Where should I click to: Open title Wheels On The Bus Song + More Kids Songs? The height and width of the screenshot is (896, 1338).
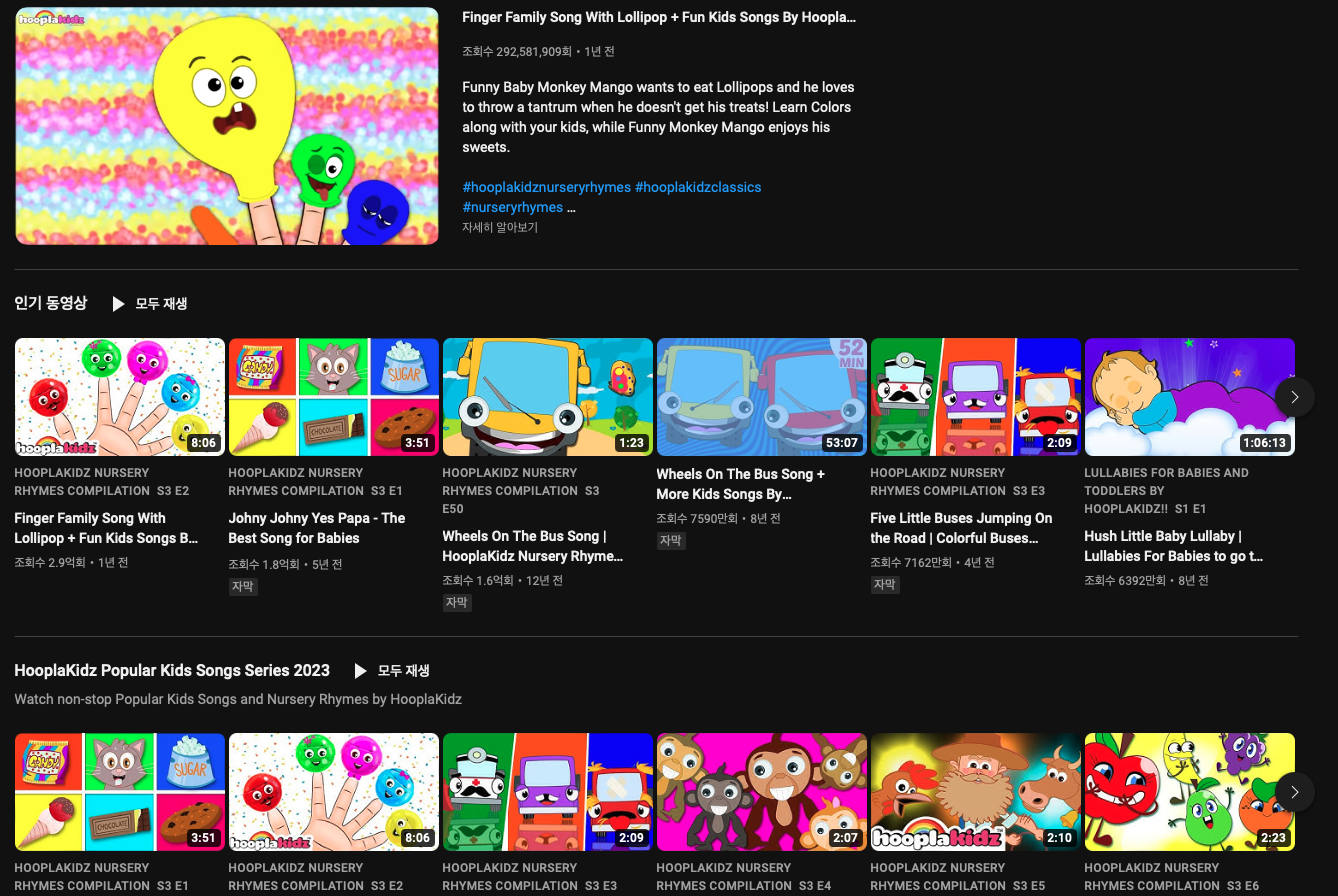click(741, 484)
